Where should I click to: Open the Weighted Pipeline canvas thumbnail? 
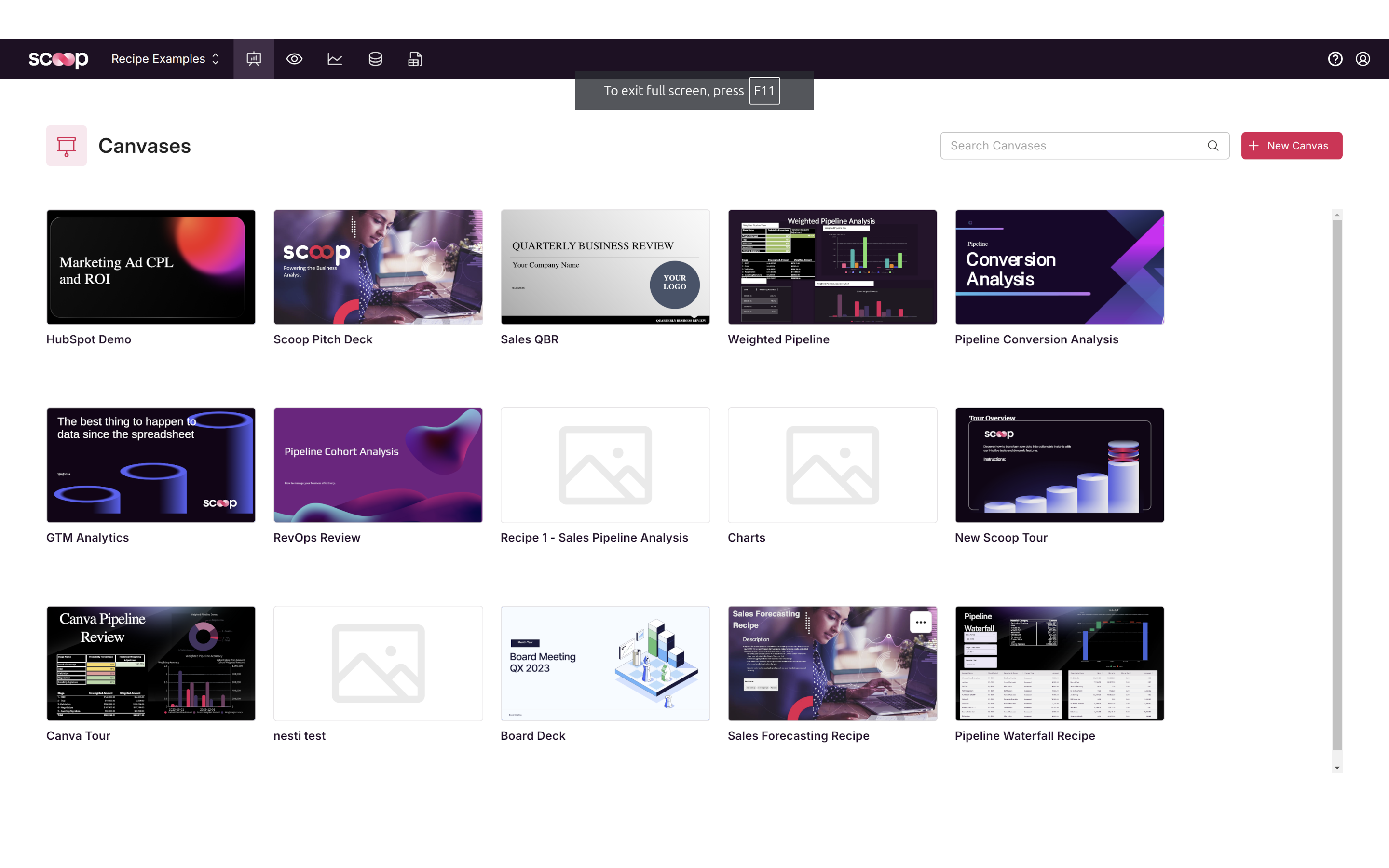pyautogui.click(x=832, y=267)
